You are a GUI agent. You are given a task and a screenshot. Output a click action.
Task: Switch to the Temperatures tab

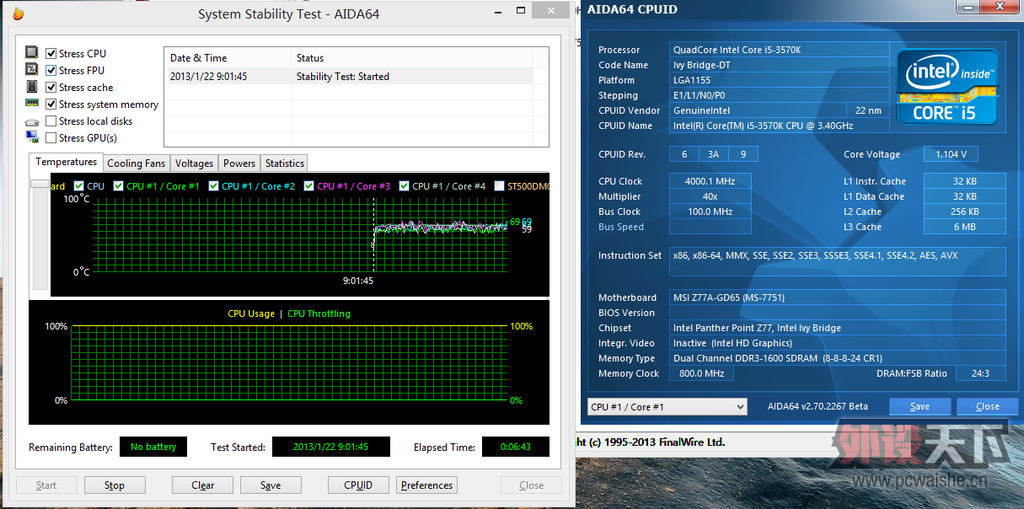coord(66,161)
